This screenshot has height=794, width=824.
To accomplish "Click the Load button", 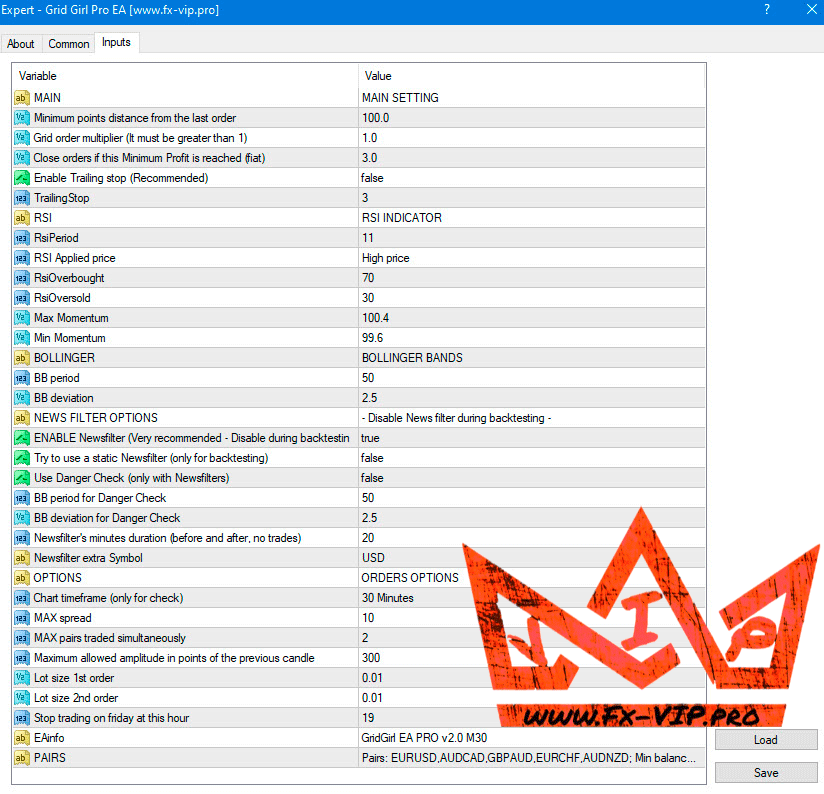I will click(766, 740).
